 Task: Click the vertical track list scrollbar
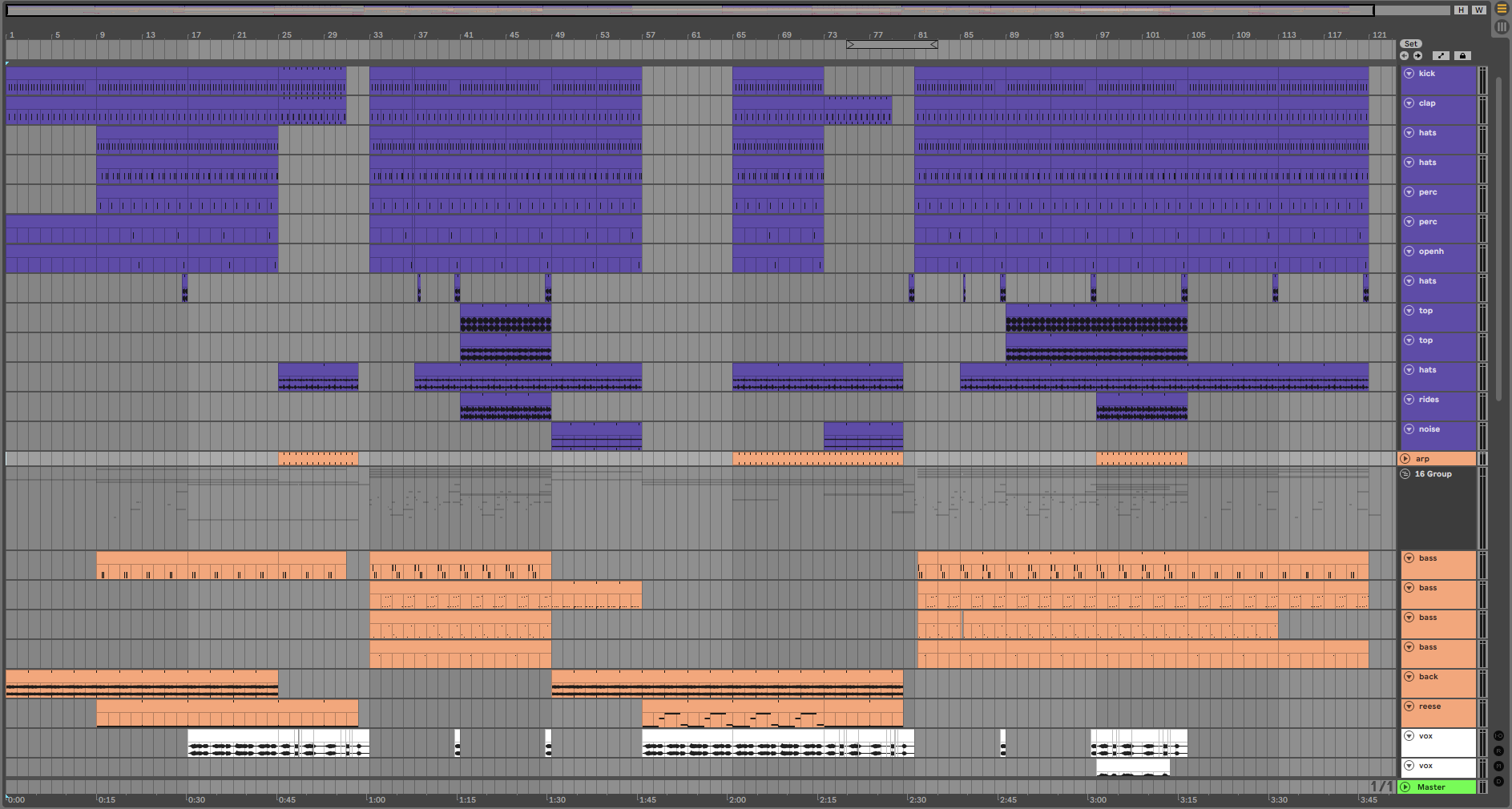click(x=1498, y=240)
